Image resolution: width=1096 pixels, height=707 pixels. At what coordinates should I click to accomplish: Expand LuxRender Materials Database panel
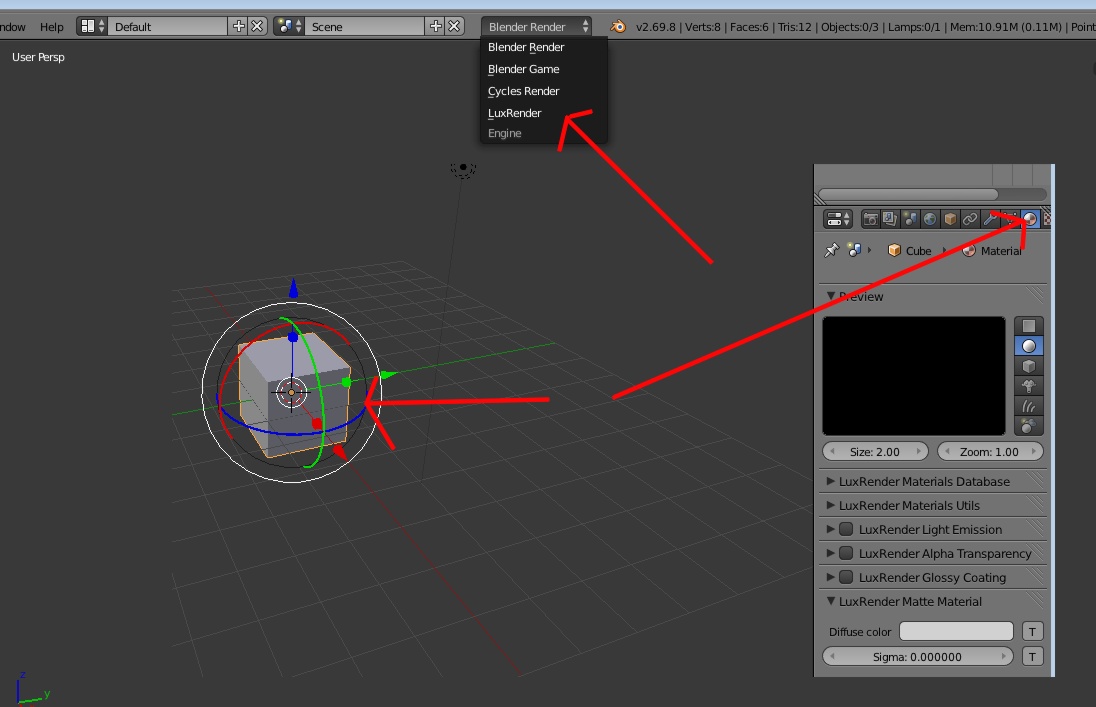pos(830,481)
